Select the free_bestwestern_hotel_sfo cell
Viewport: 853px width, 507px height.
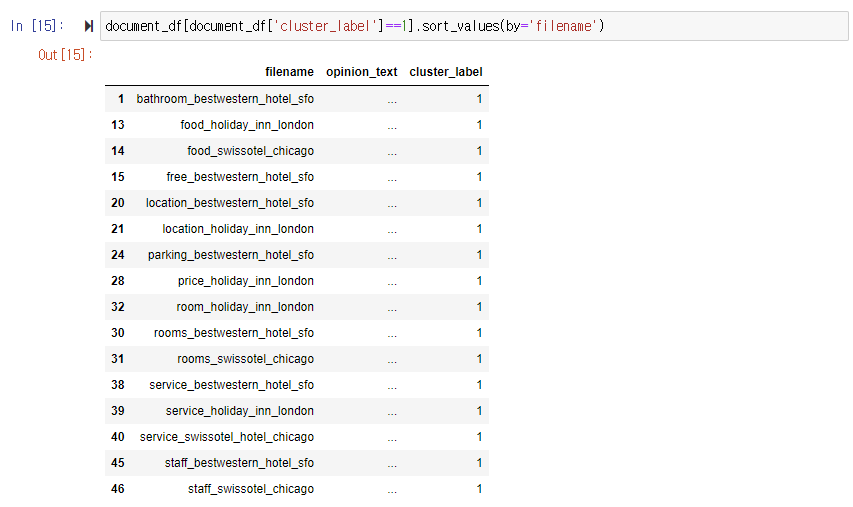point(240,177)
